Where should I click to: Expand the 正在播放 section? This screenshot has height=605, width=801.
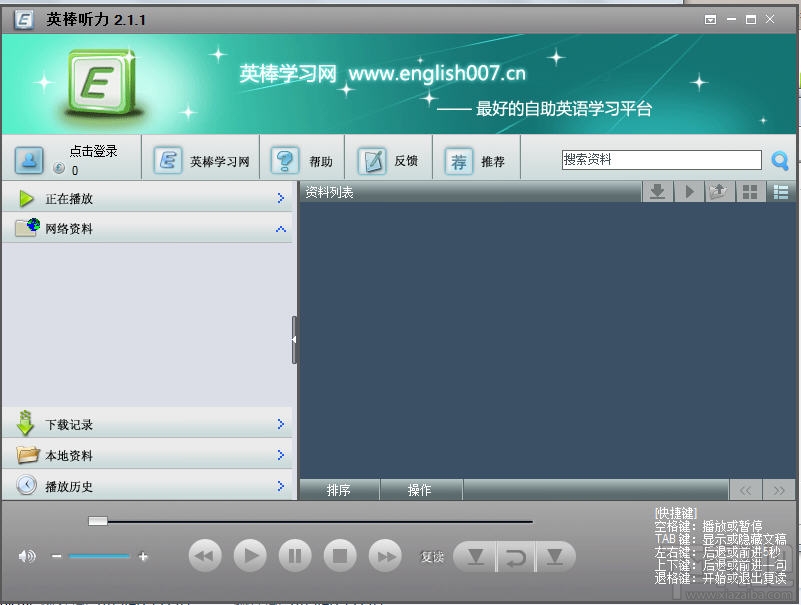148,198
